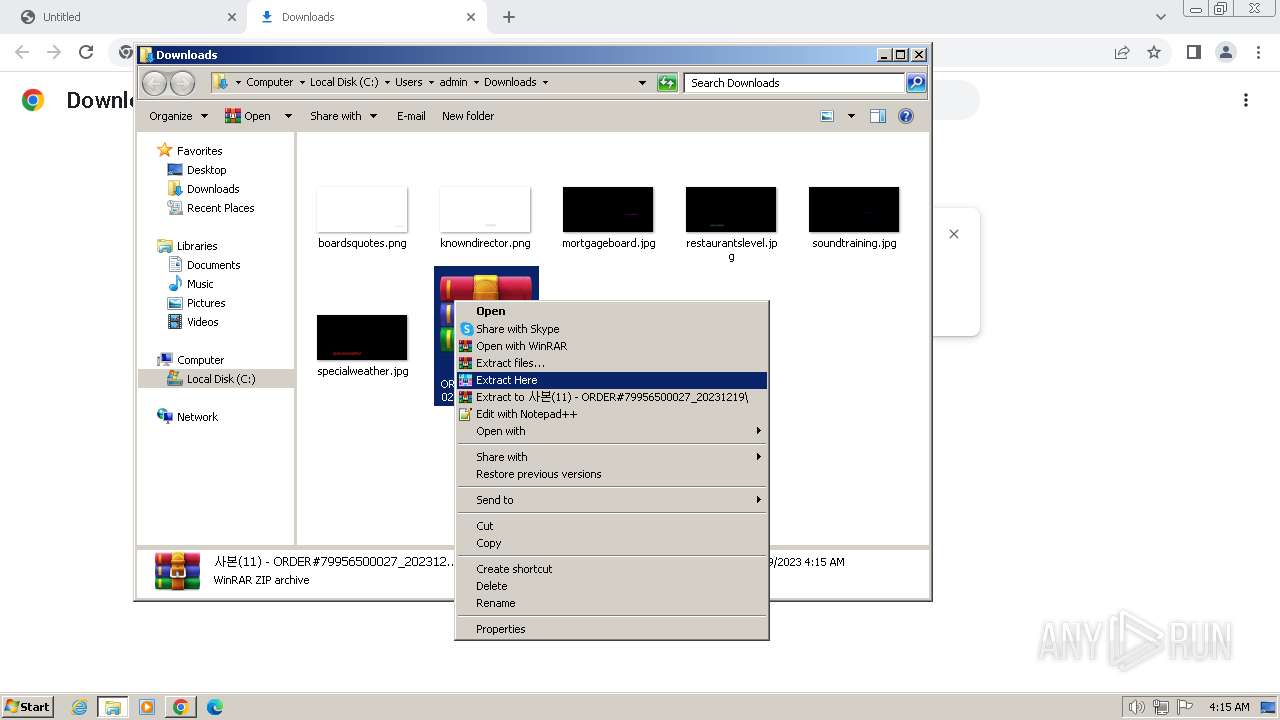Choose Share with Skype entry

point(611,329)
